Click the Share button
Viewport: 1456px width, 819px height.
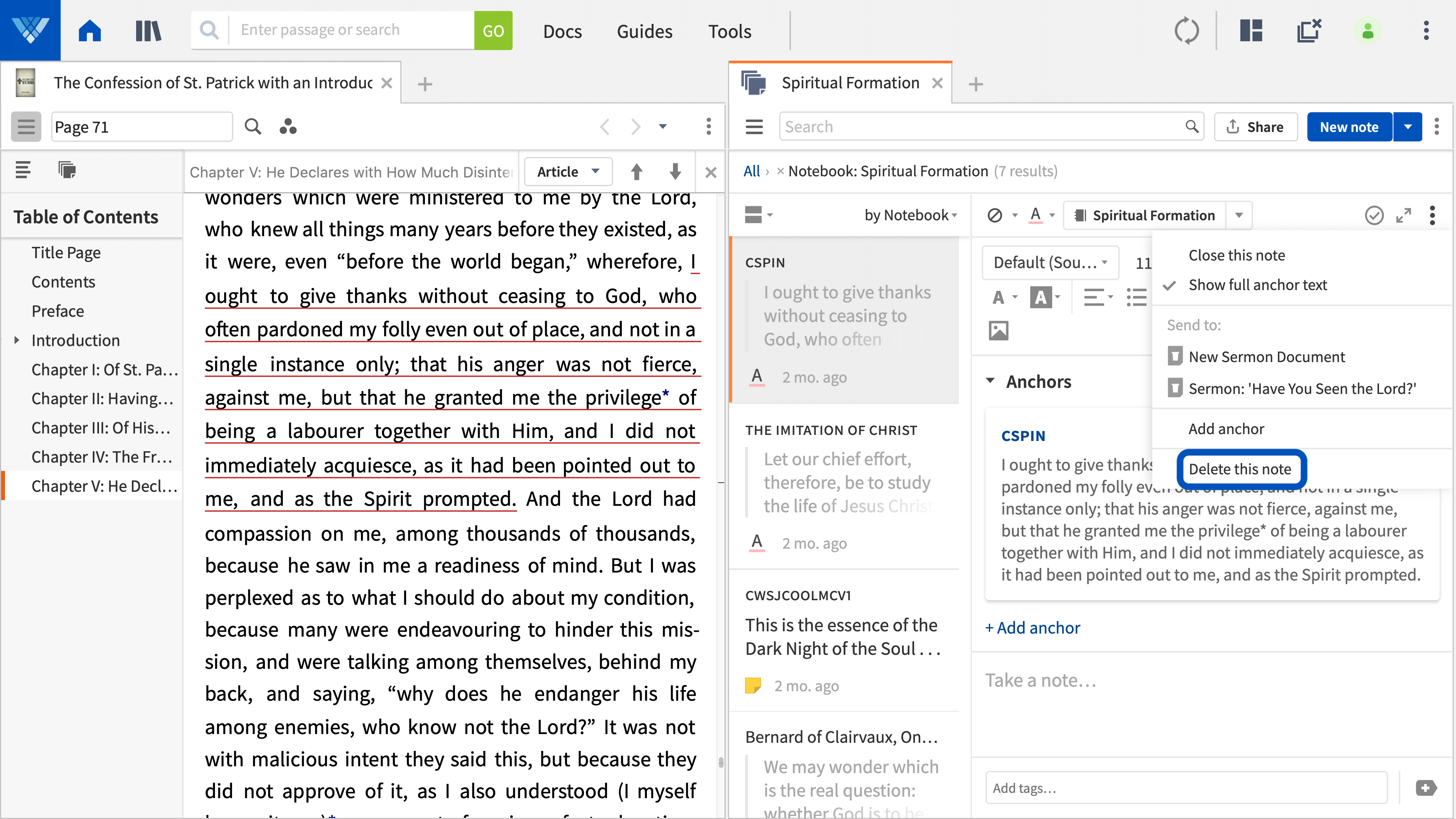(1255, 127)
